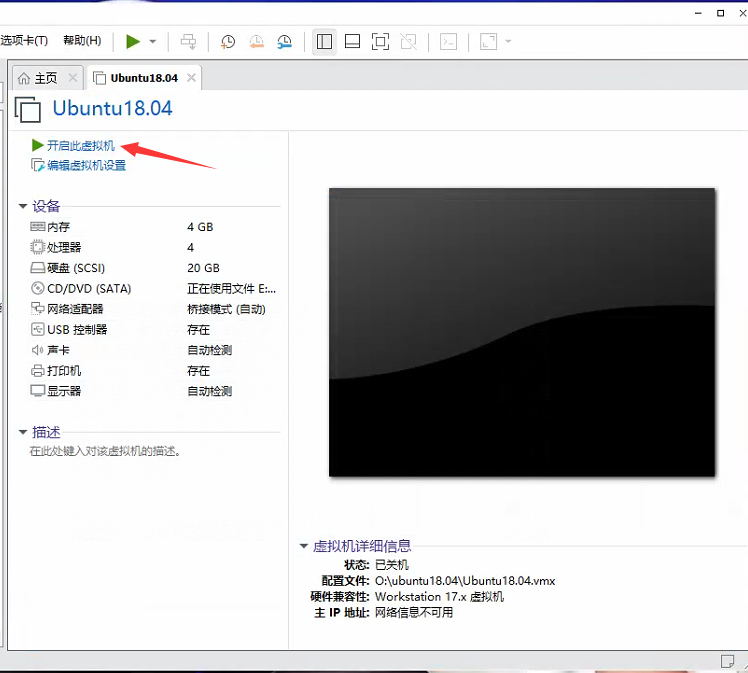
Task: Maximize the VMware window
Action: click(x=720, y=13)
